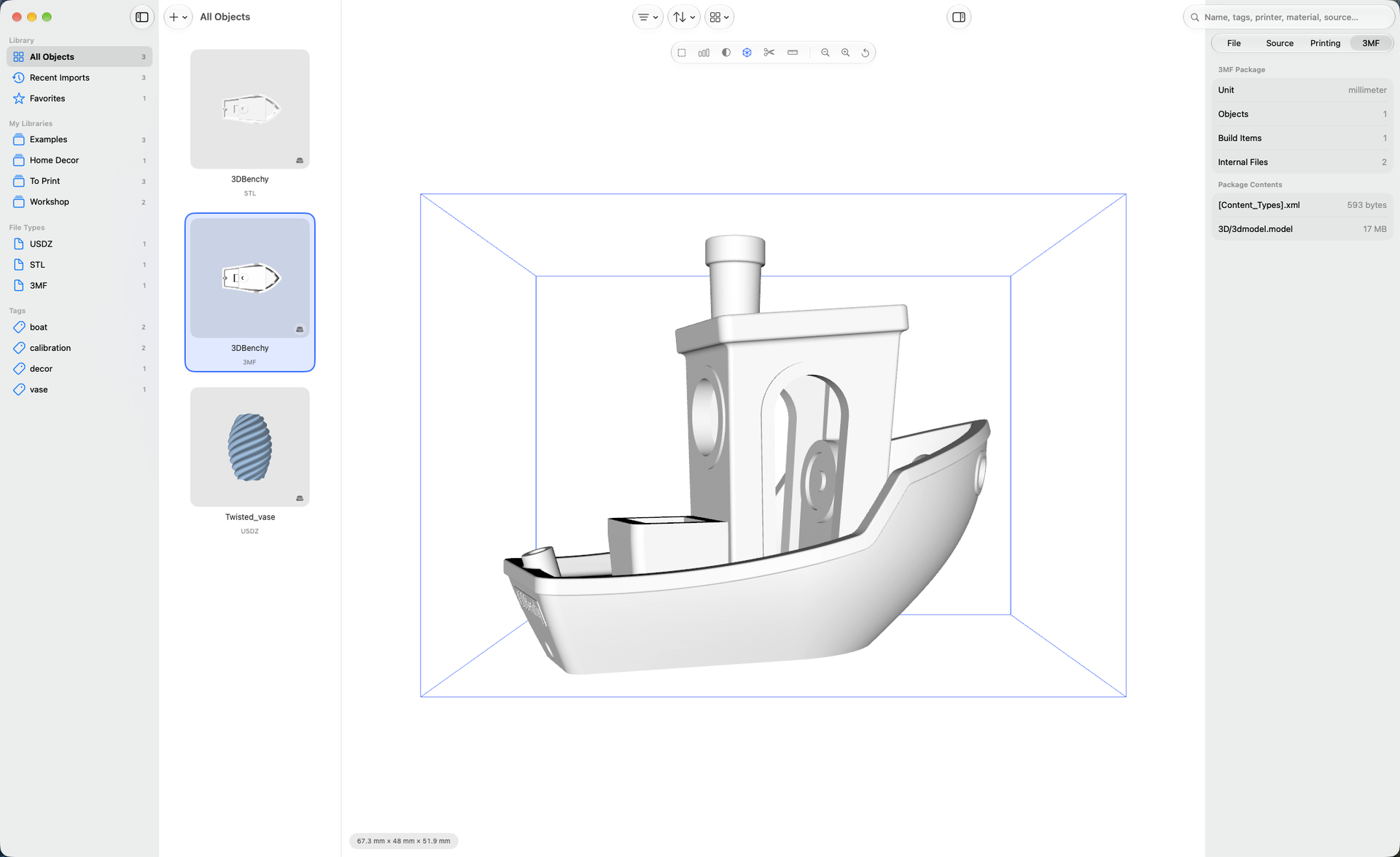Filter by the boat tag
The width and height of the screenshot is (1400, 857).
[79, 327]
